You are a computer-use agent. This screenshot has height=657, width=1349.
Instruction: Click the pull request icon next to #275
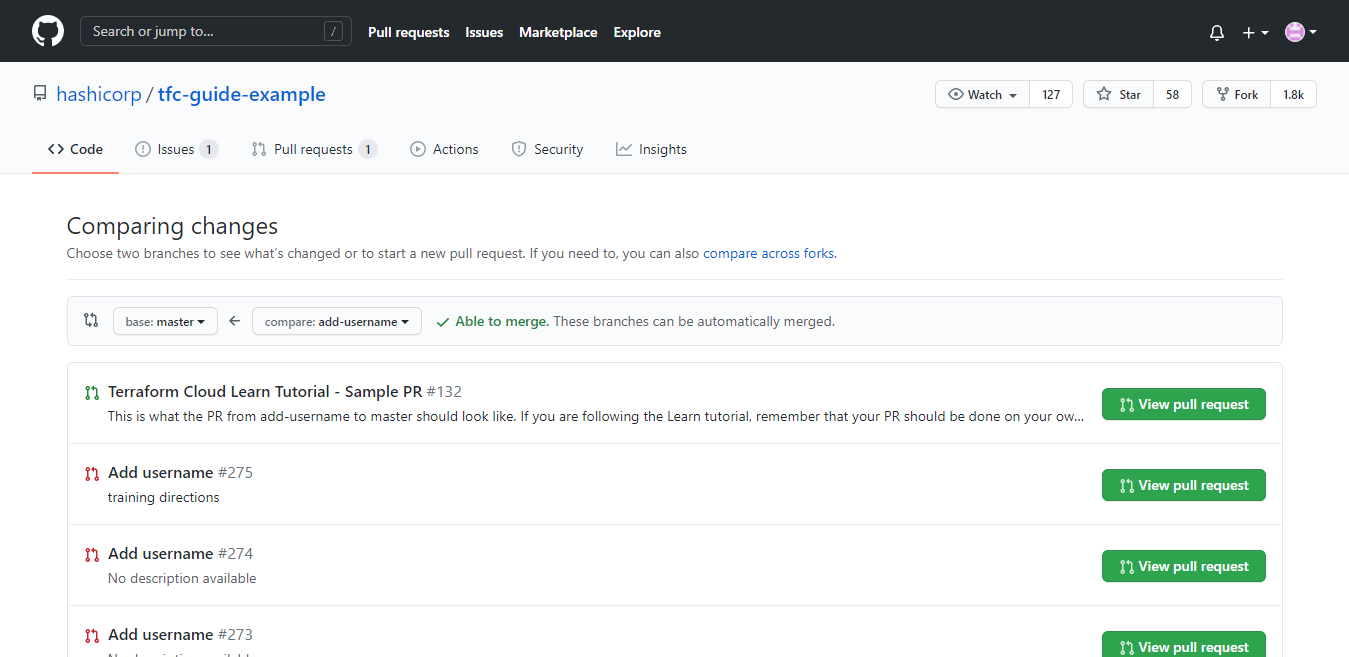91,471
